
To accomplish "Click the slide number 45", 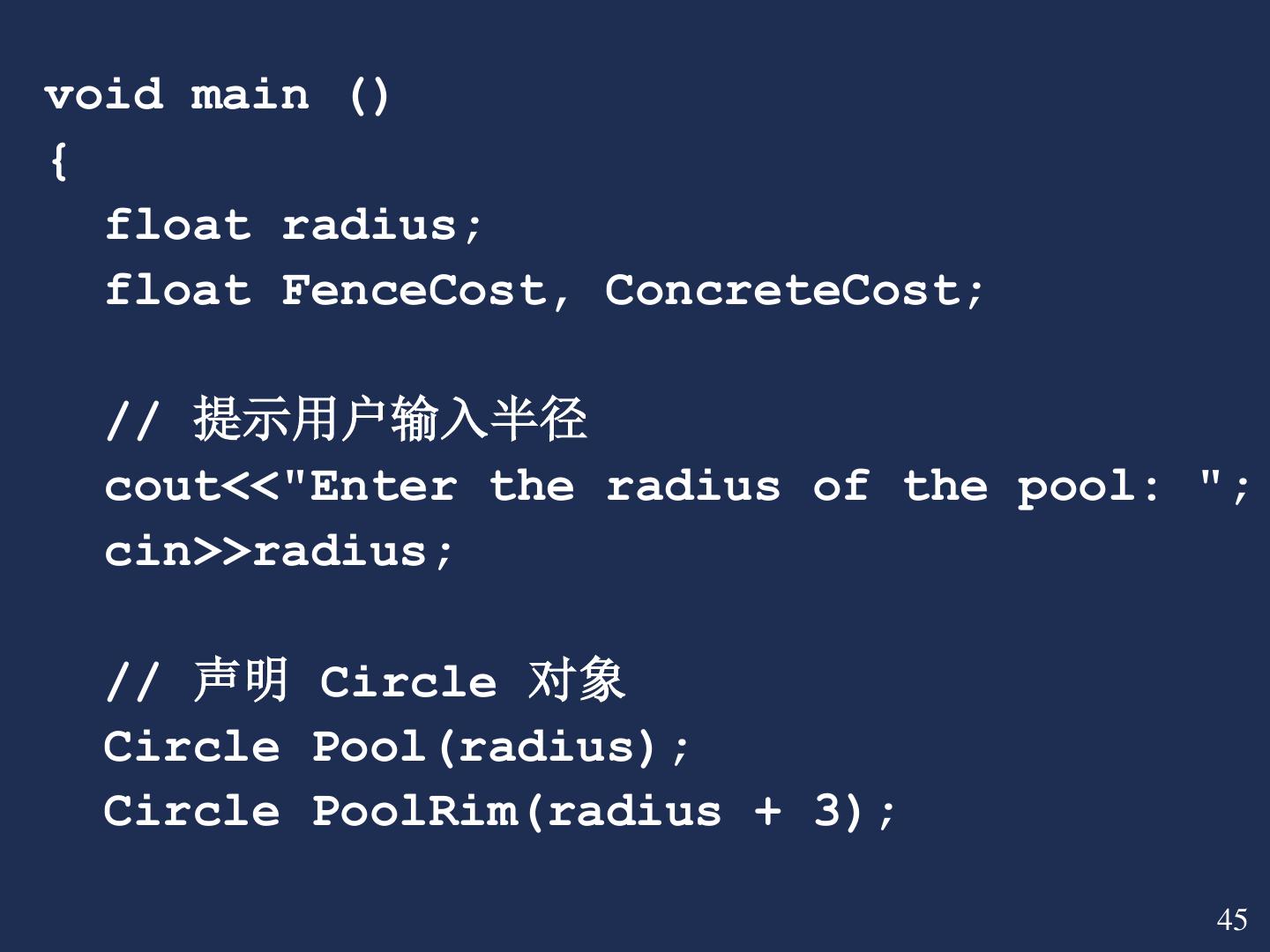I will [x=1231, y=919].
